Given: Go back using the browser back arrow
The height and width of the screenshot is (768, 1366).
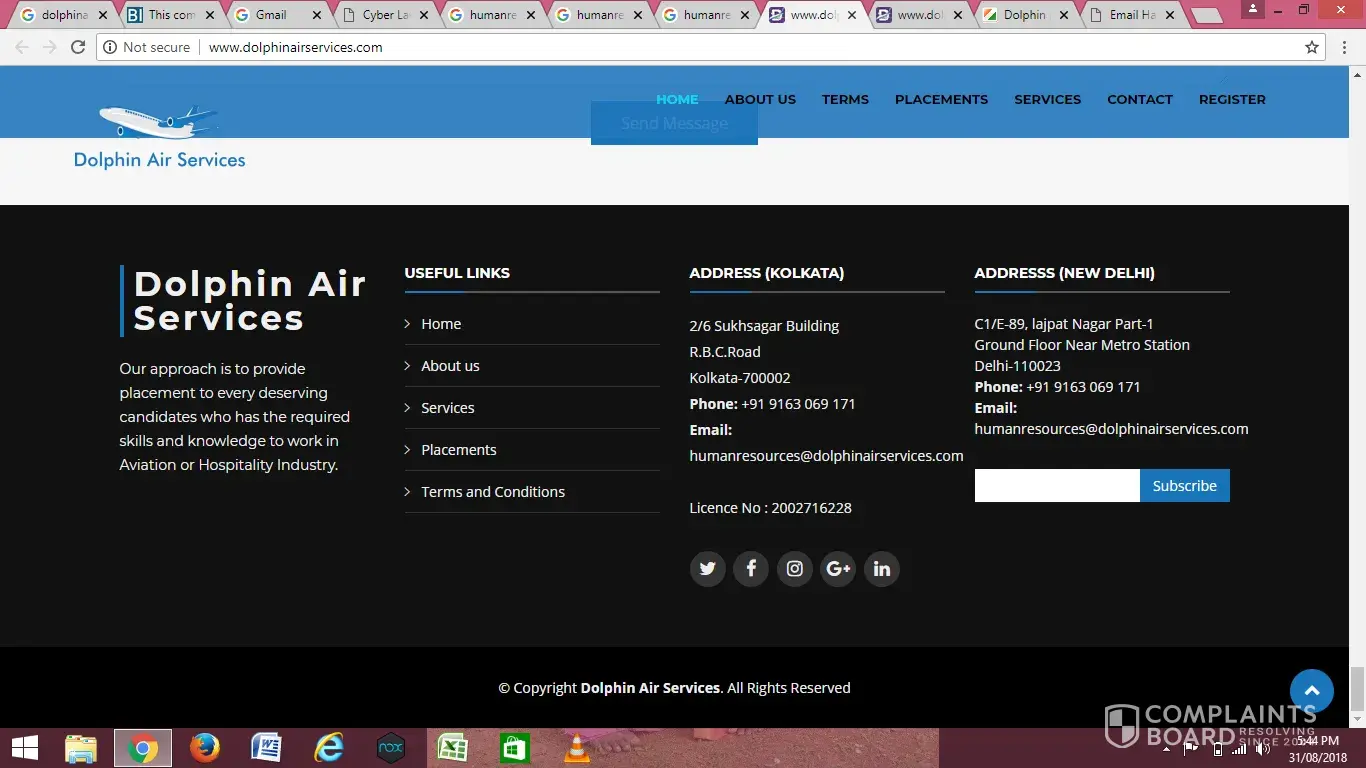Looking at the screenshot, I should 22,47.
